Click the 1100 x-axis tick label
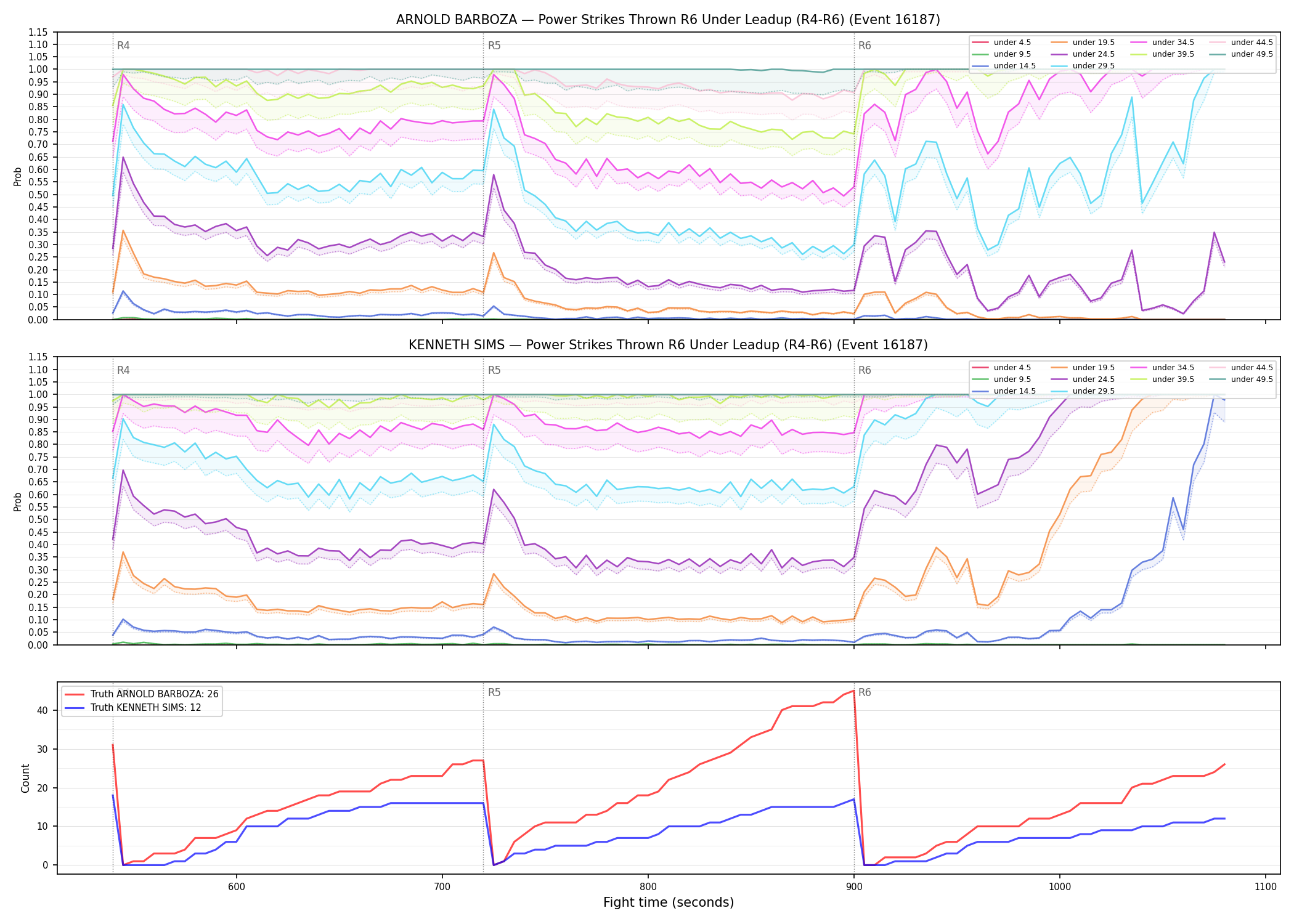The height and width of the screenshot is (924, 1294). 1266,887
